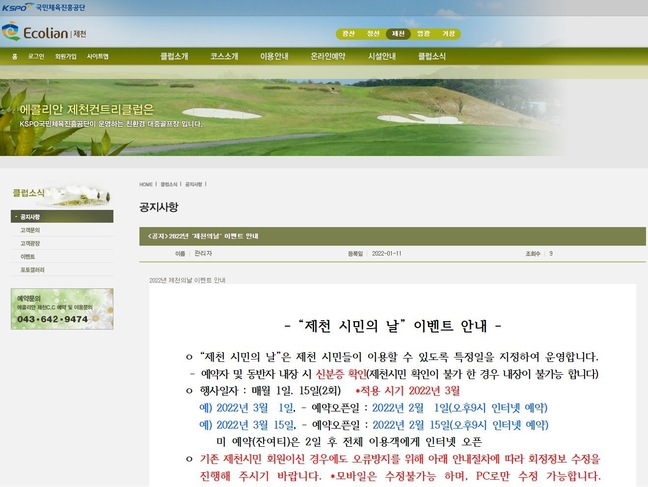Image resolution: width=648 pixels, height=487 pixels.
Task: Select 고객문의 in the sidebar
Action: point(31,230)
